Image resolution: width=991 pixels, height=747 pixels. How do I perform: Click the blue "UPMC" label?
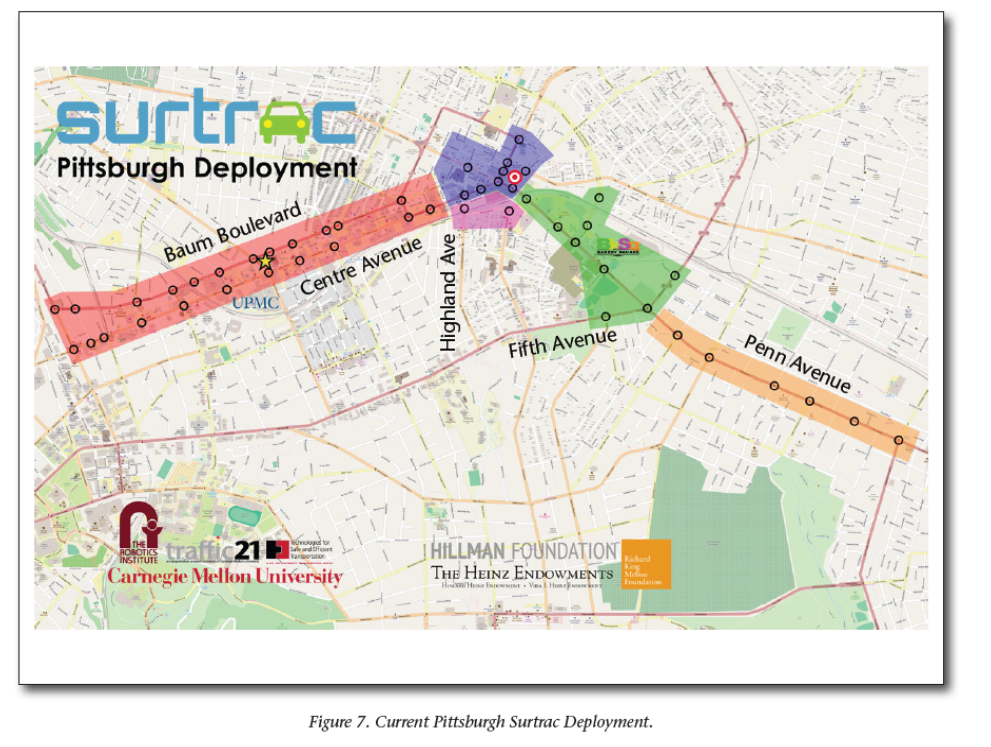[x=255, y=303]
